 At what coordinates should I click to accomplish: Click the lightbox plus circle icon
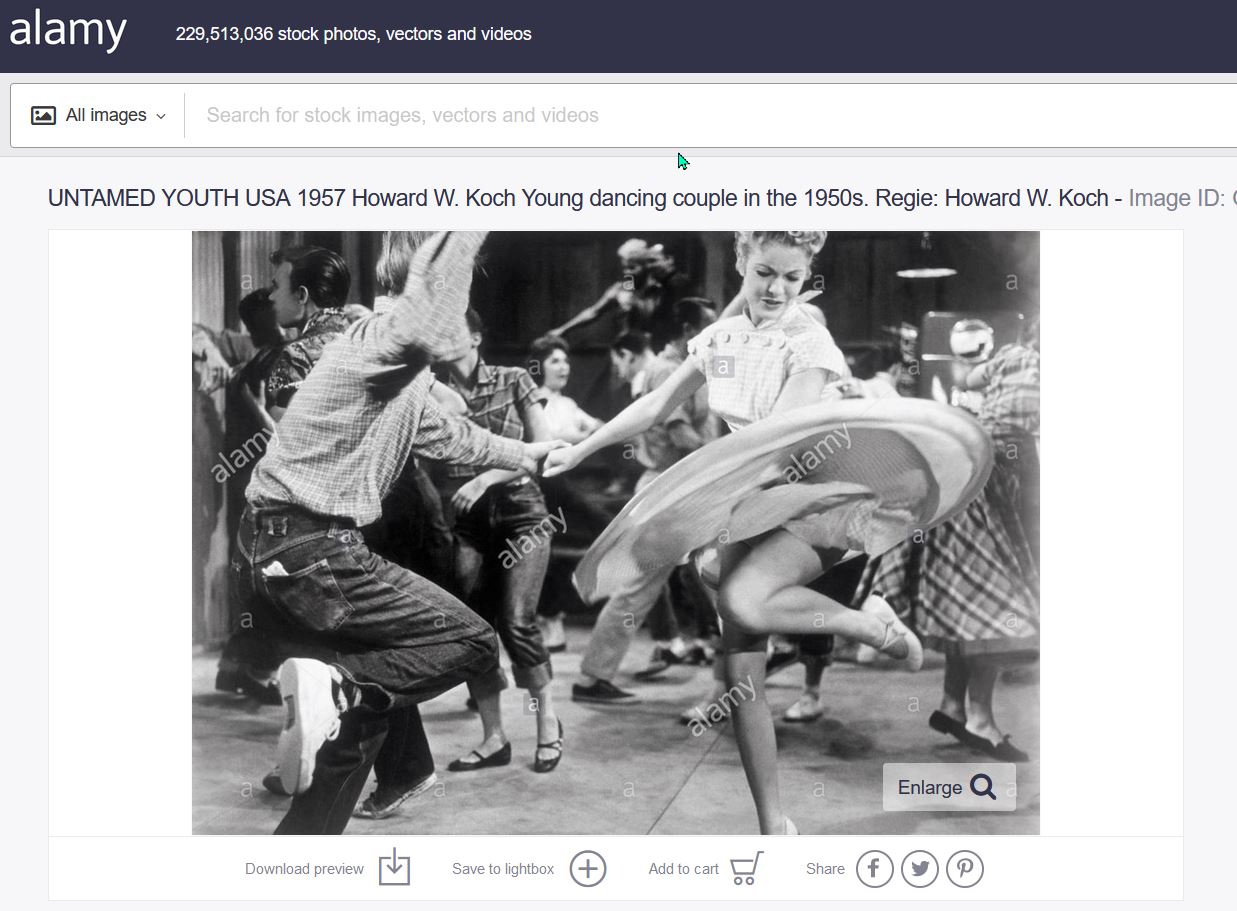(x=588, y=869)
